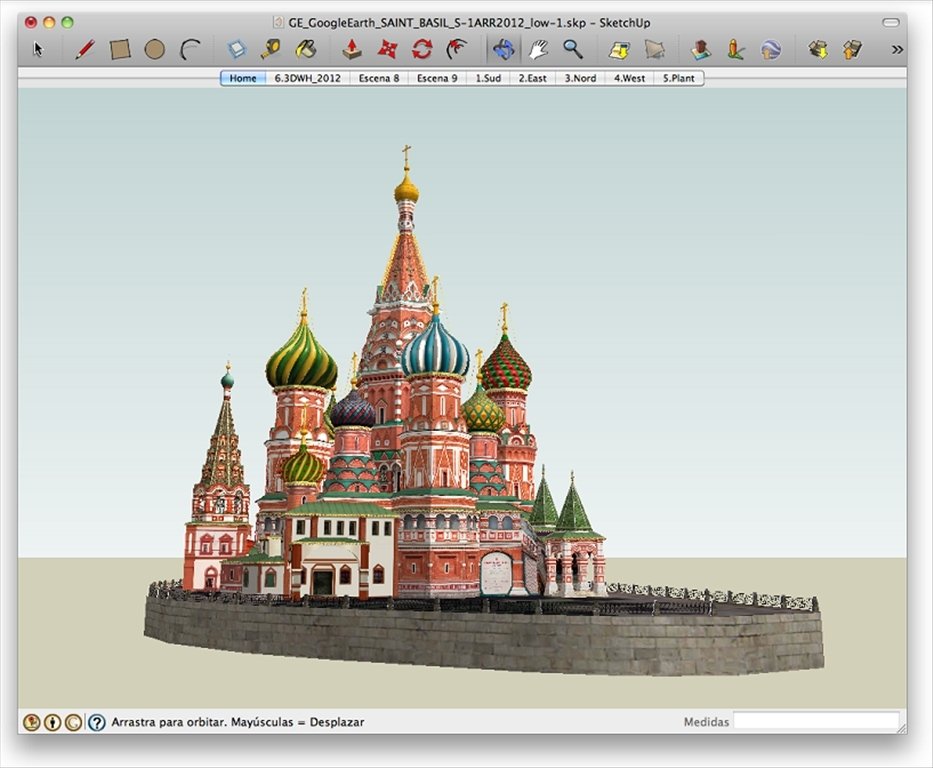Select the Offset tool
The width and height of the screenshot is (933, 768).
[x=456, y=49]
